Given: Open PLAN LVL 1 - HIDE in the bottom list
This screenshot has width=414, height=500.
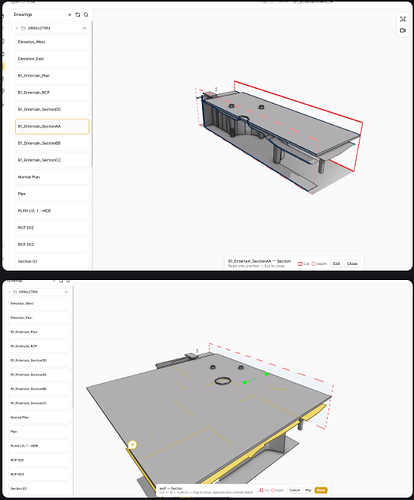Looking at the screenshot, I should pos(39,446).
